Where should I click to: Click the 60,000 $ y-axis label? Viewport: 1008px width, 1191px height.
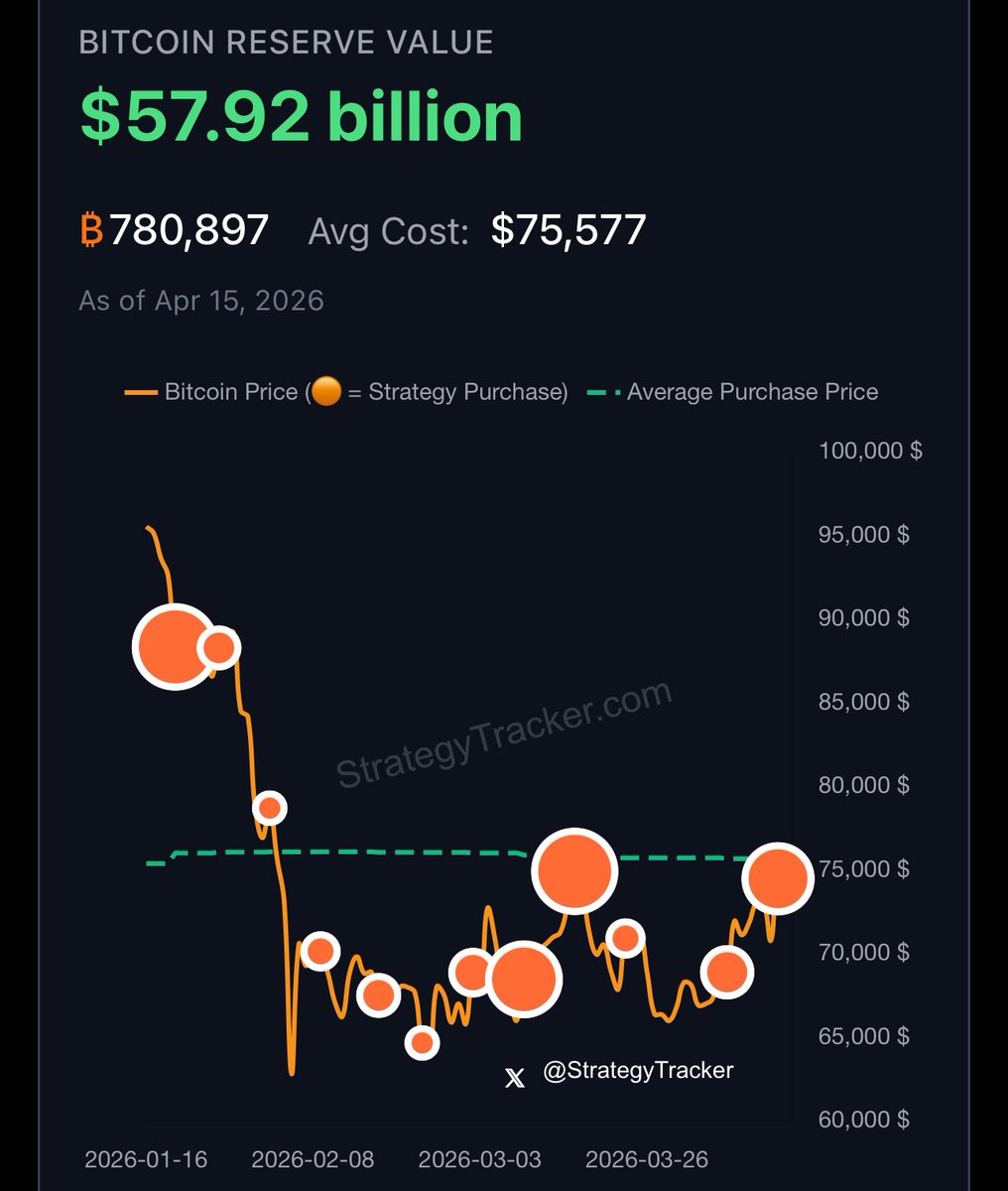(x=863, y=1120)
